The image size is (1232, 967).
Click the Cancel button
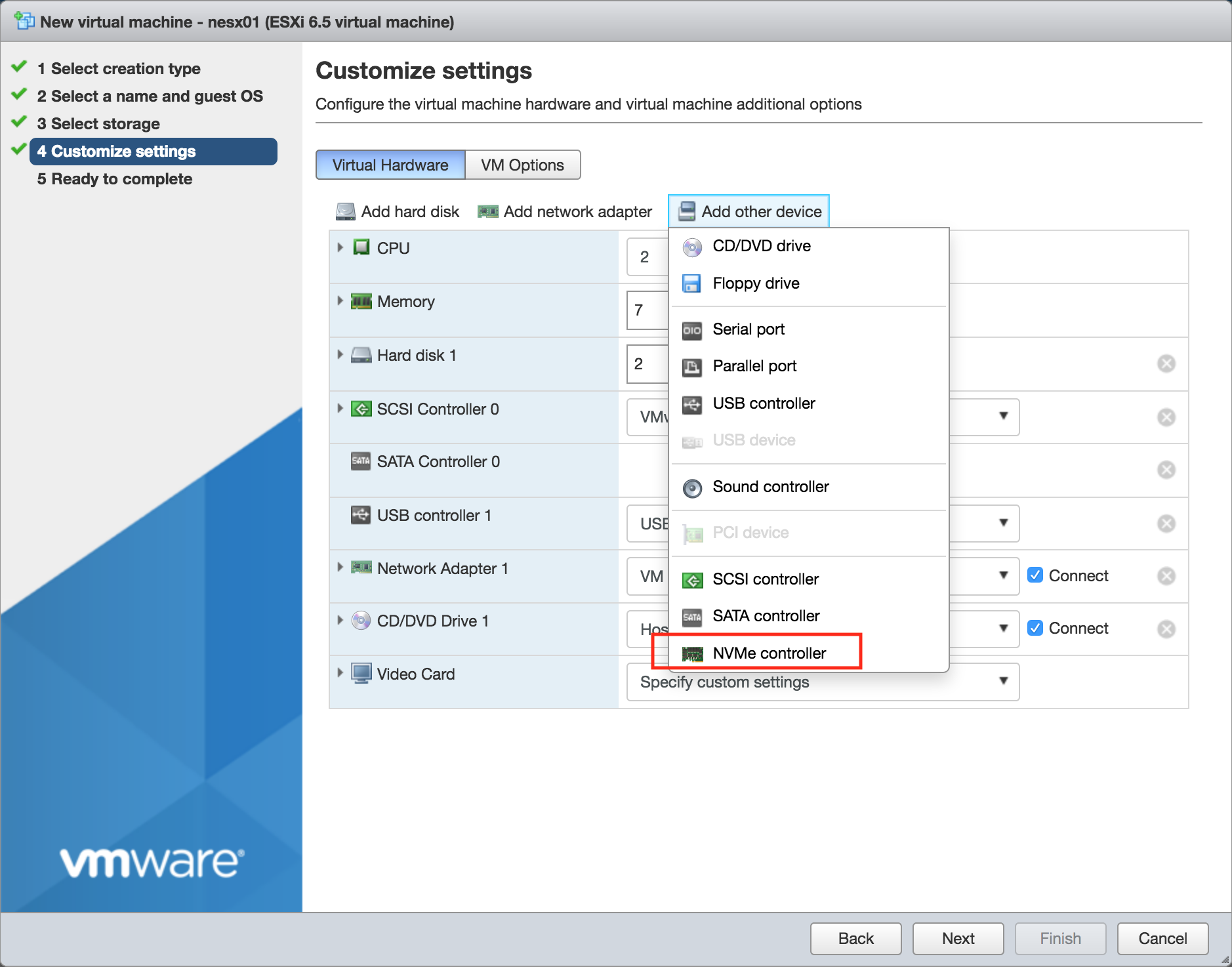click(1163, 939)
